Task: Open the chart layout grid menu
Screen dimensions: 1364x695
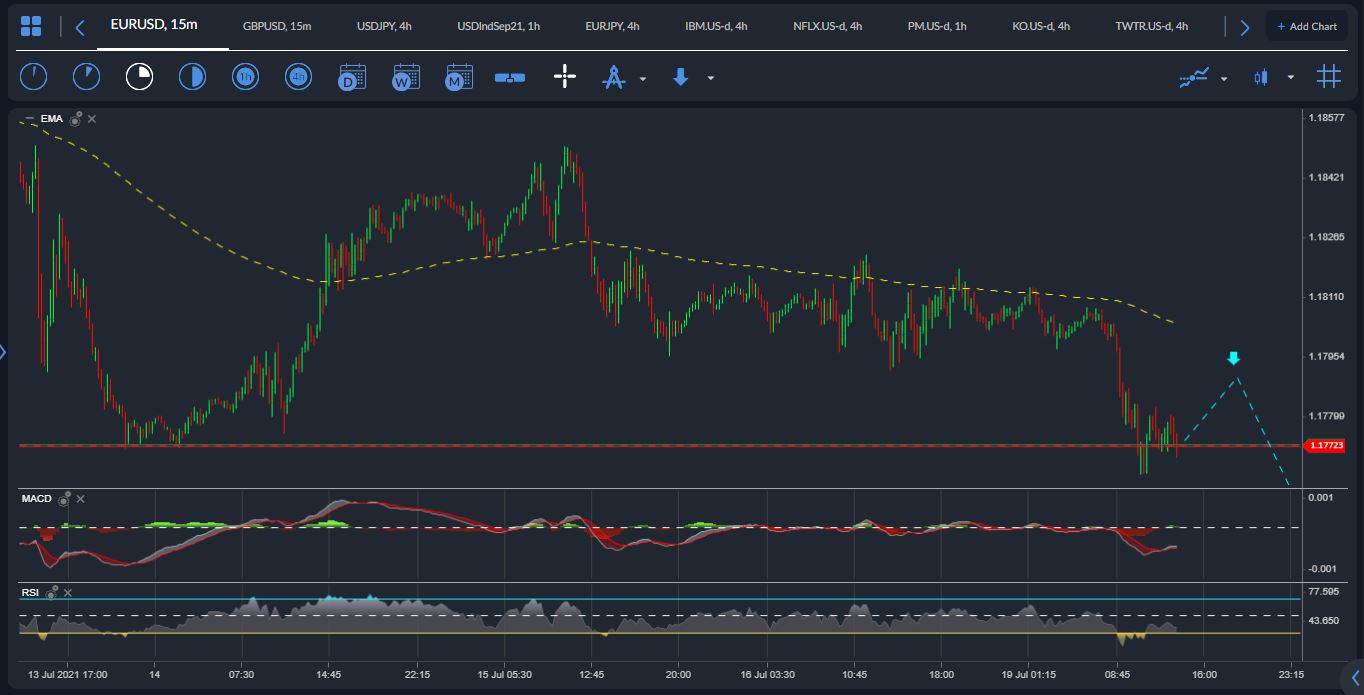Action: pos(31,27)
